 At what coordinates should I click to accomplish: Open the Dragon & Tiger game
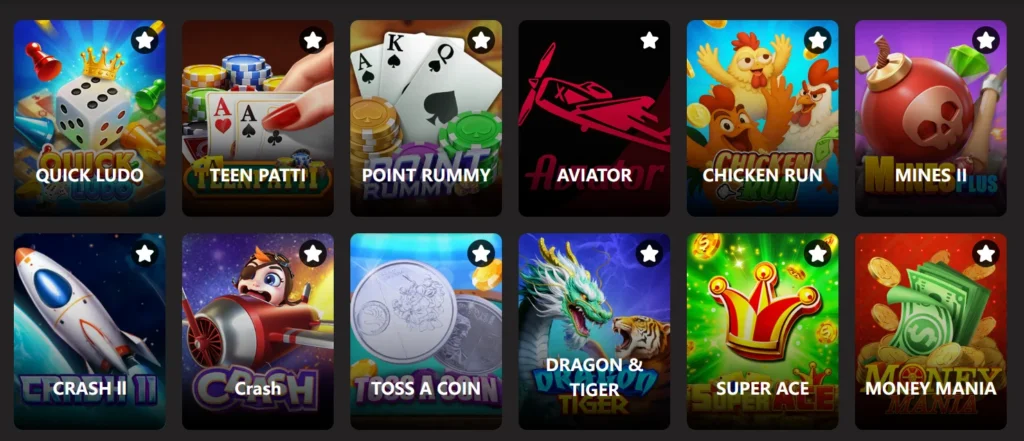pos(594,331)
